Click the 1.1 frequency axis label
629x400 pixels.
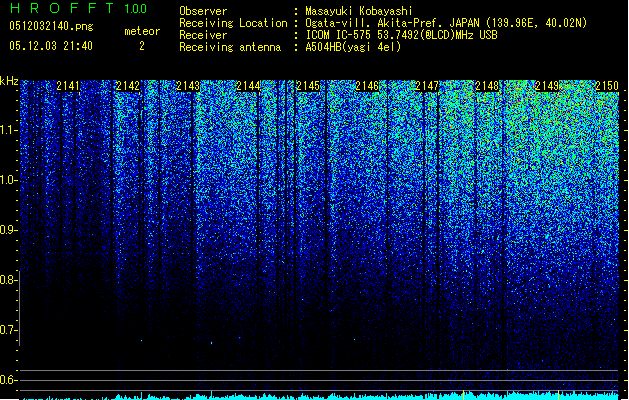(8, 130)
